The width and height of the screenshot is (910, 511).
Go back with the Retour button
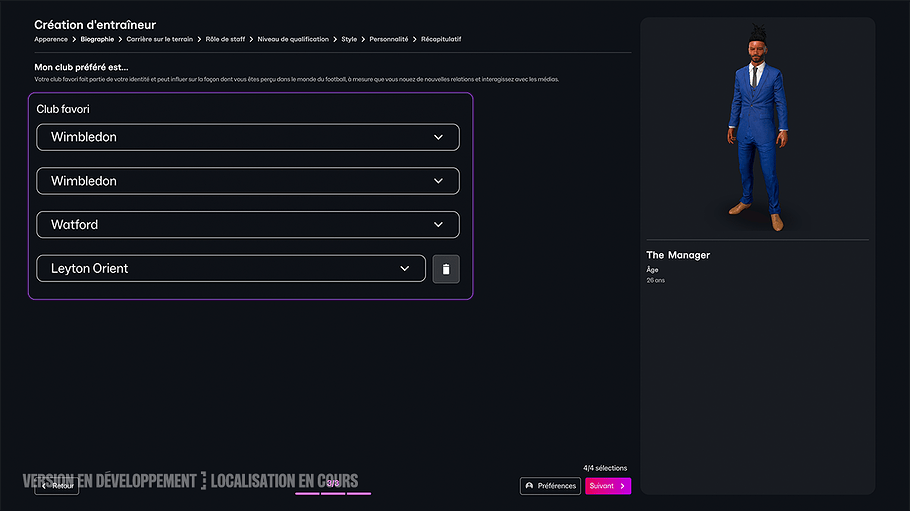click(x=56, y=486)
